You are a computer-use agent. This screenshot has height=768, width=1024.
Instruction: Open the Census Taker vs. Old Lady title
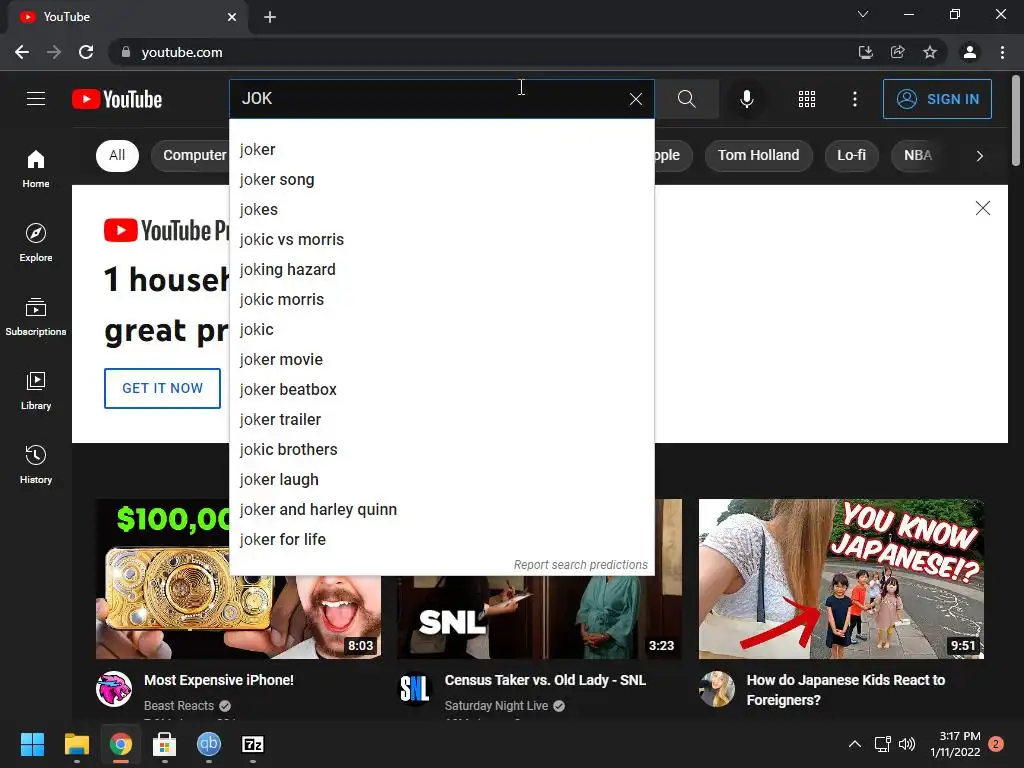pos(545,680)
